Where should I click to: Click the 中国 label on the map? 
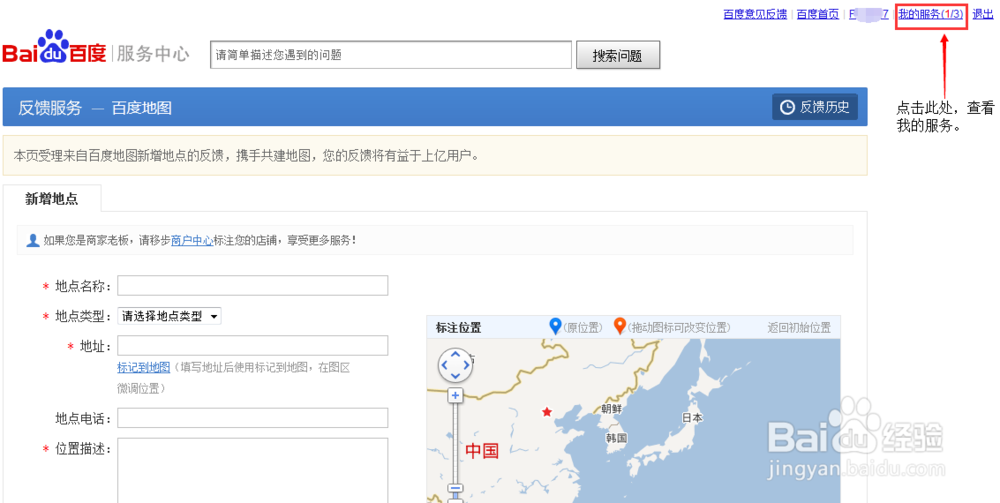[x=482, y=451]
